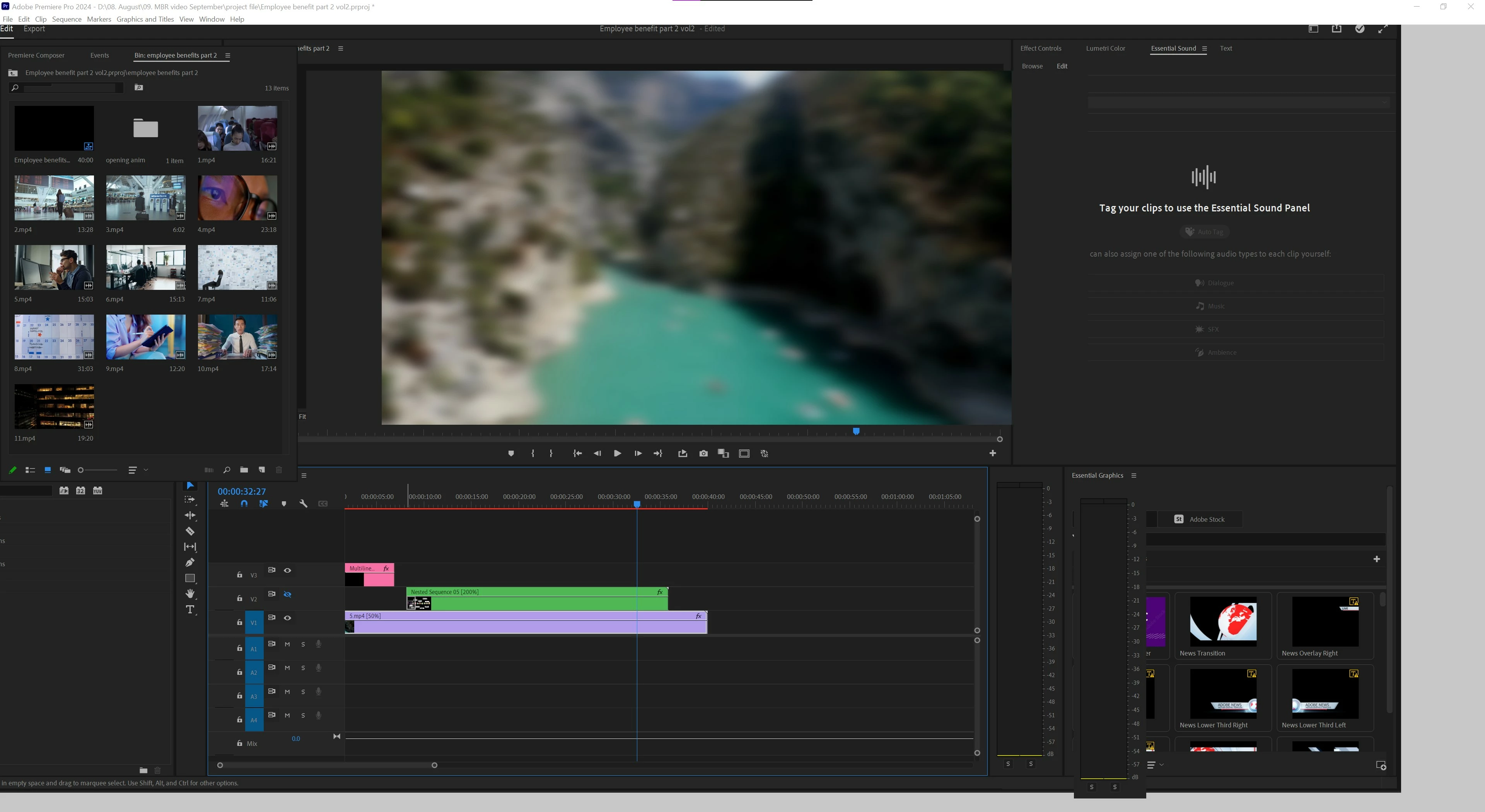Open Essential Sound panel menu

click(x=1204, y=48)
